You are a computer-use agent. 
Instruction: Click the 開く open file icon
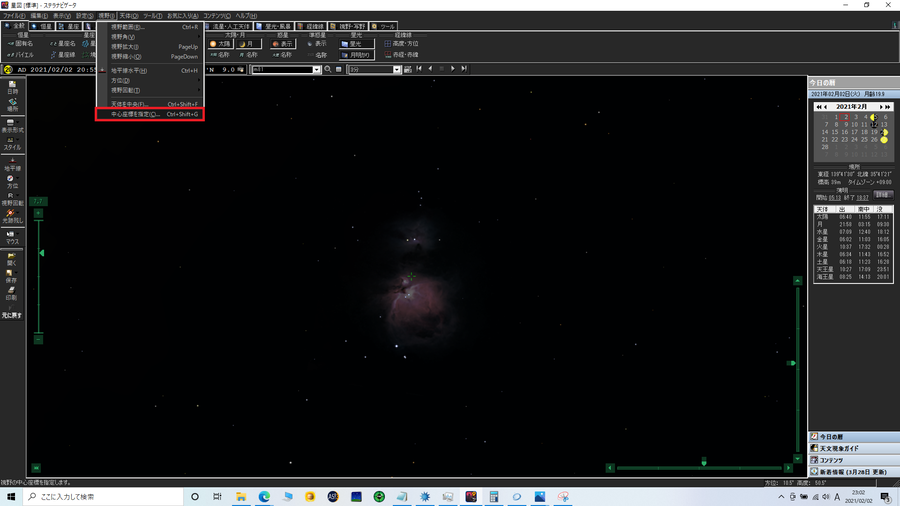coord(12,259)
